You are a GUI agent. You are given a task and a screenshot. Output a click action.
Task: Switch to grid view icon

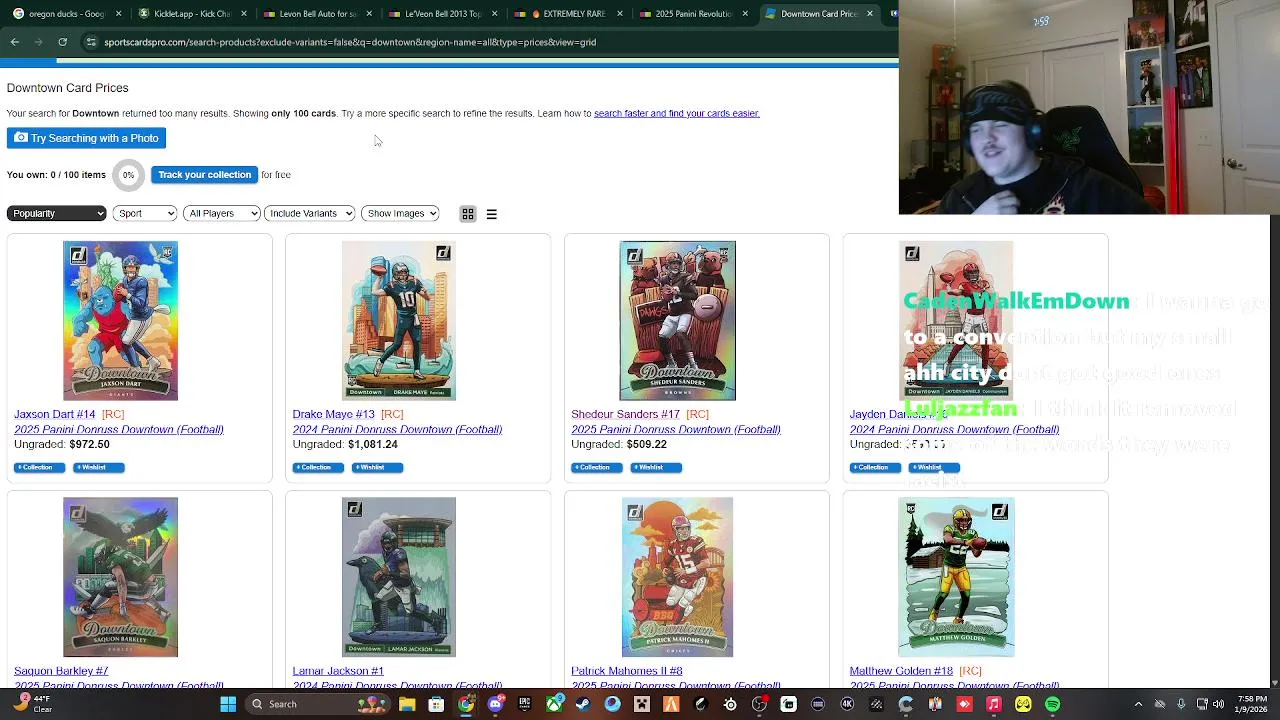tap(468, 214)
